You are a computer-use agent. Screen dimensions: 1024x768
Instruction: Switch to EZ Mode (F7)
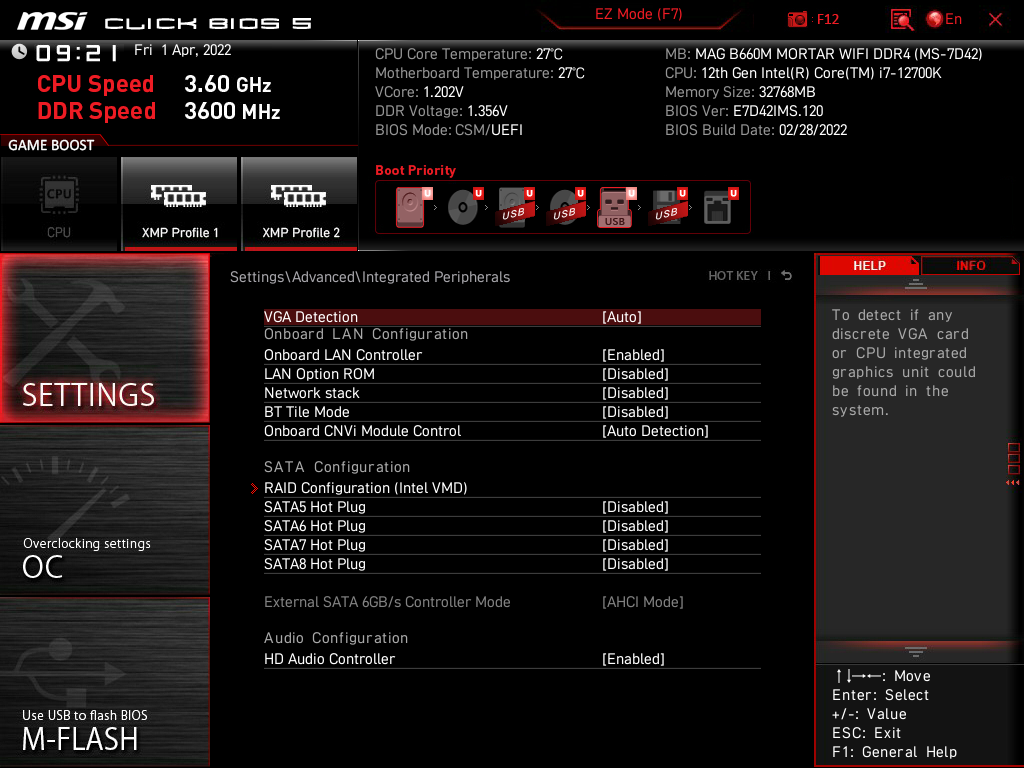tap(638, 14)
